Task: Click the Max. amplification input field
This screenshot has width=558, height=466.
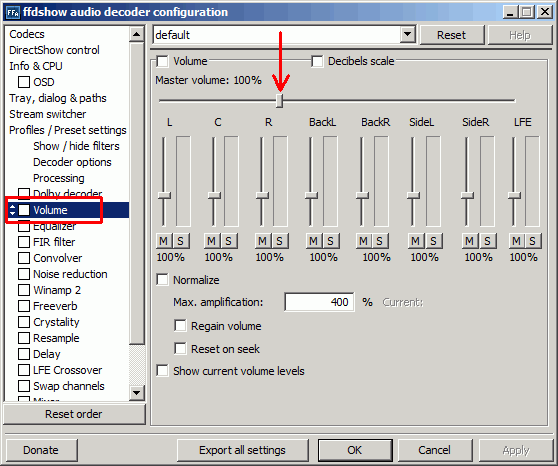Action: click(x=319, y=302)
